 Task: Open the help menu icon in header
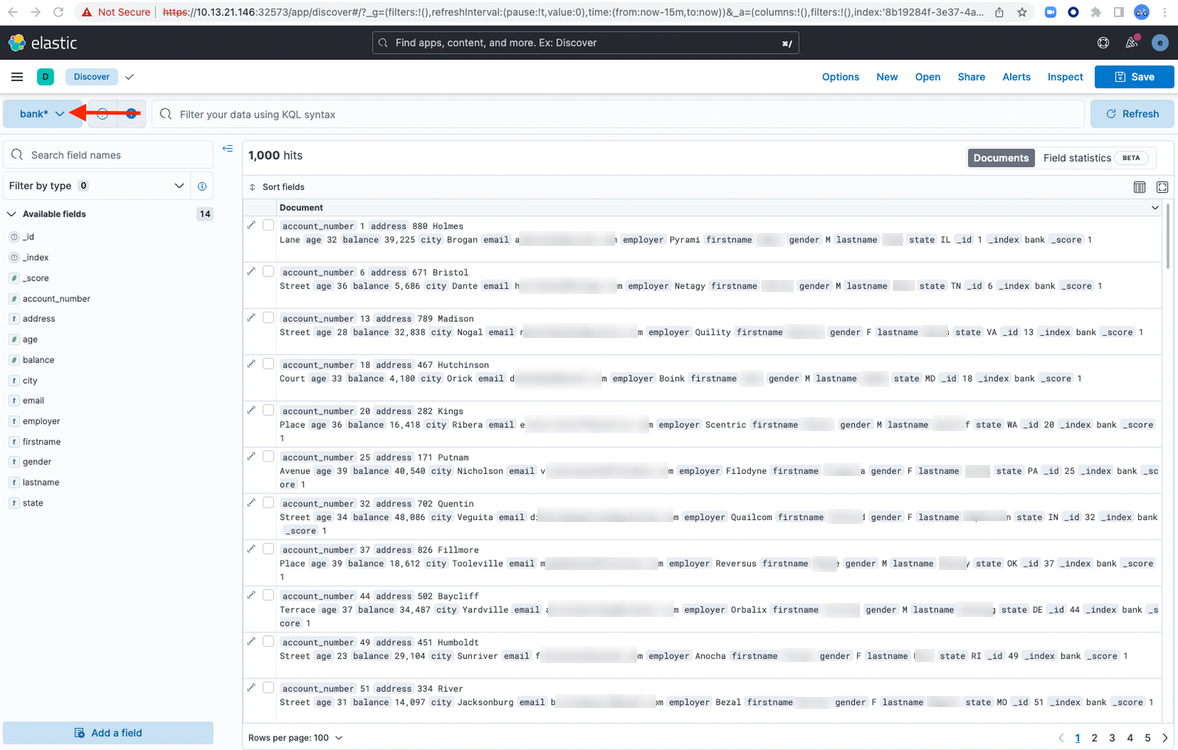pos(1103,43)
